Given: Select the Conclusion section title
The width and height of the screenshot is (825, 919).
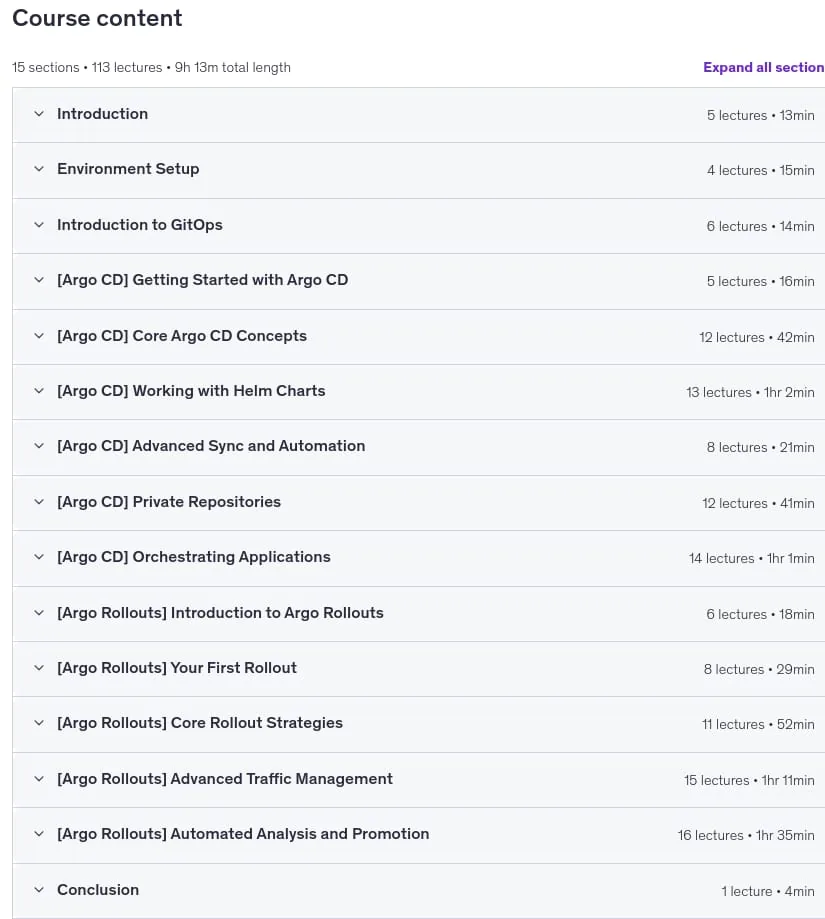Looking at the screenshot, I should pyautogui.click(x=98, y=890).
